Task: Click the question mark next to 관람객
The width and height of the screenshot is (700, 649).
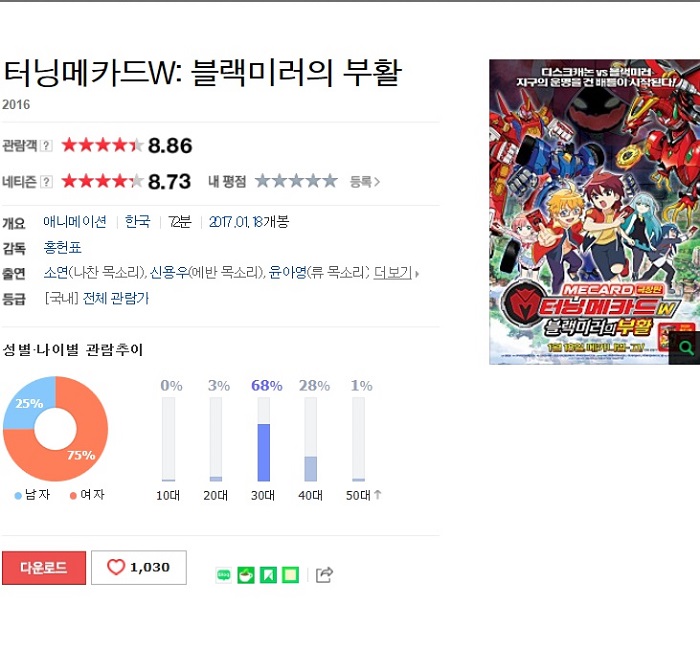Action: [46, 146]
